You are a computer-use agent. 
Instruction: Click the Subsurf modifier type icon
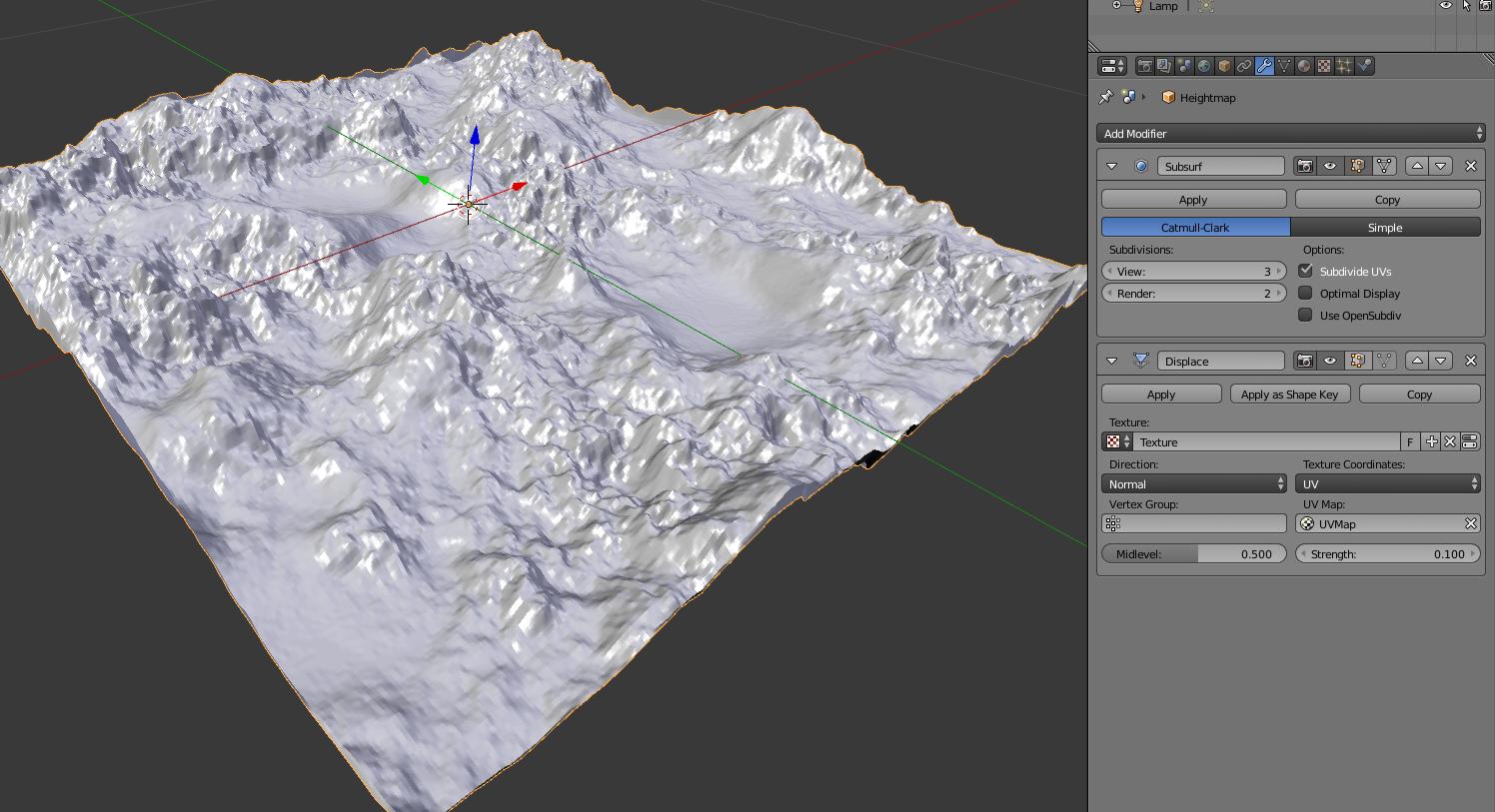click(1141, 166)
